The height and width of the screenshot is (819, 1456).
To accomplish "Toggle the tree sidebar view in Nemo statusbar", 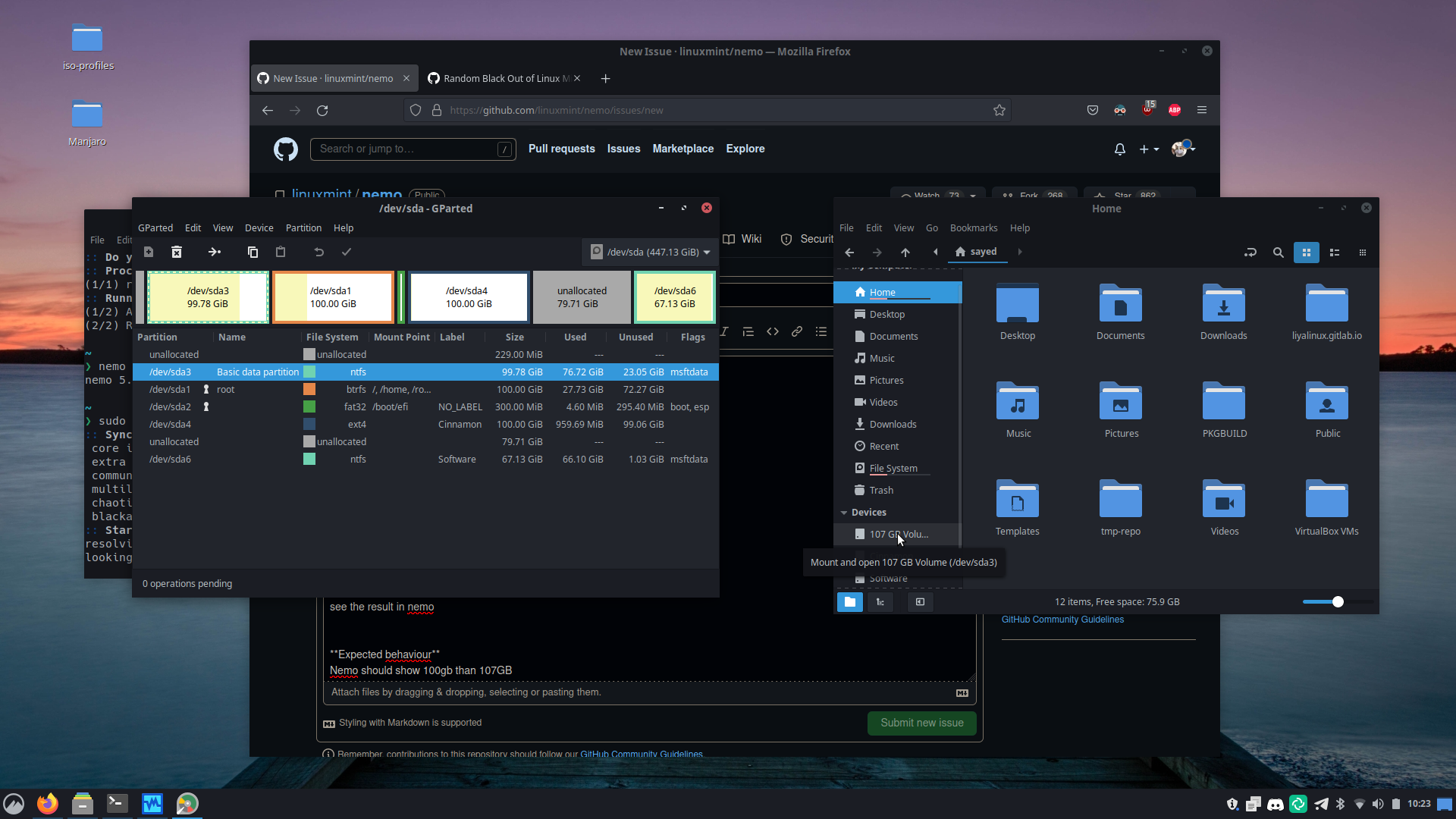I will click(880, 601).
